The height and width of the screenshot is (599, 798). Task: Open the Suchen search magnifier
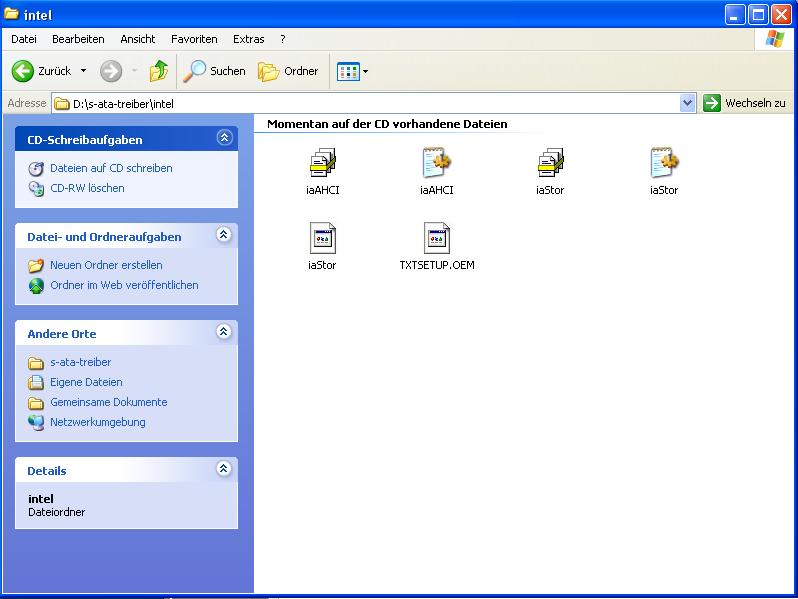tap(194, 71)
